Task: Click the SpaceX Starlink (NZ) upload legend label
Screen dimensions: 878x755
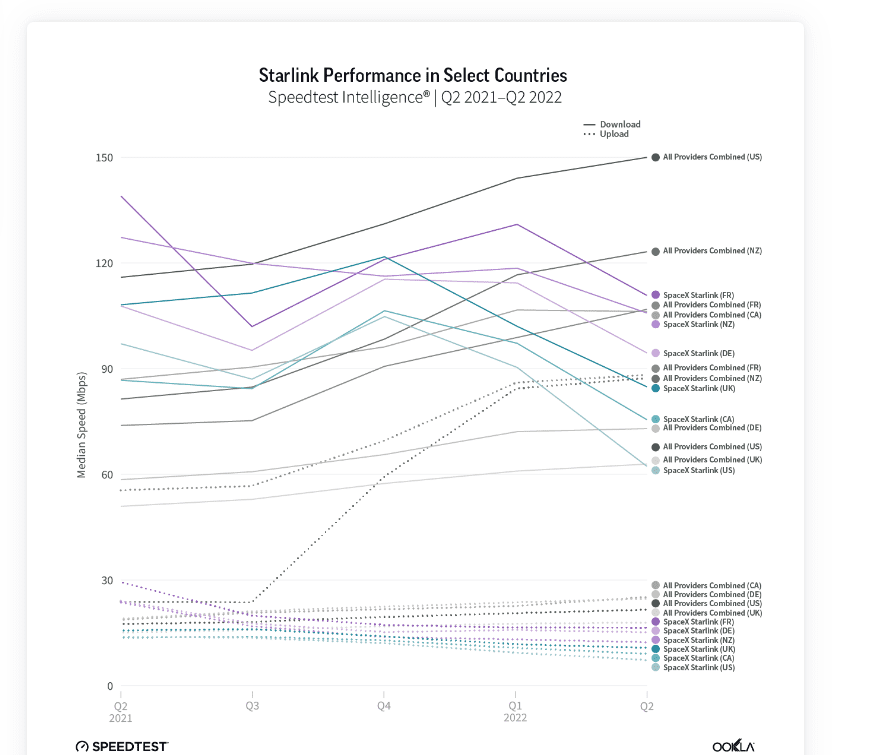Action: click(699, 640)
